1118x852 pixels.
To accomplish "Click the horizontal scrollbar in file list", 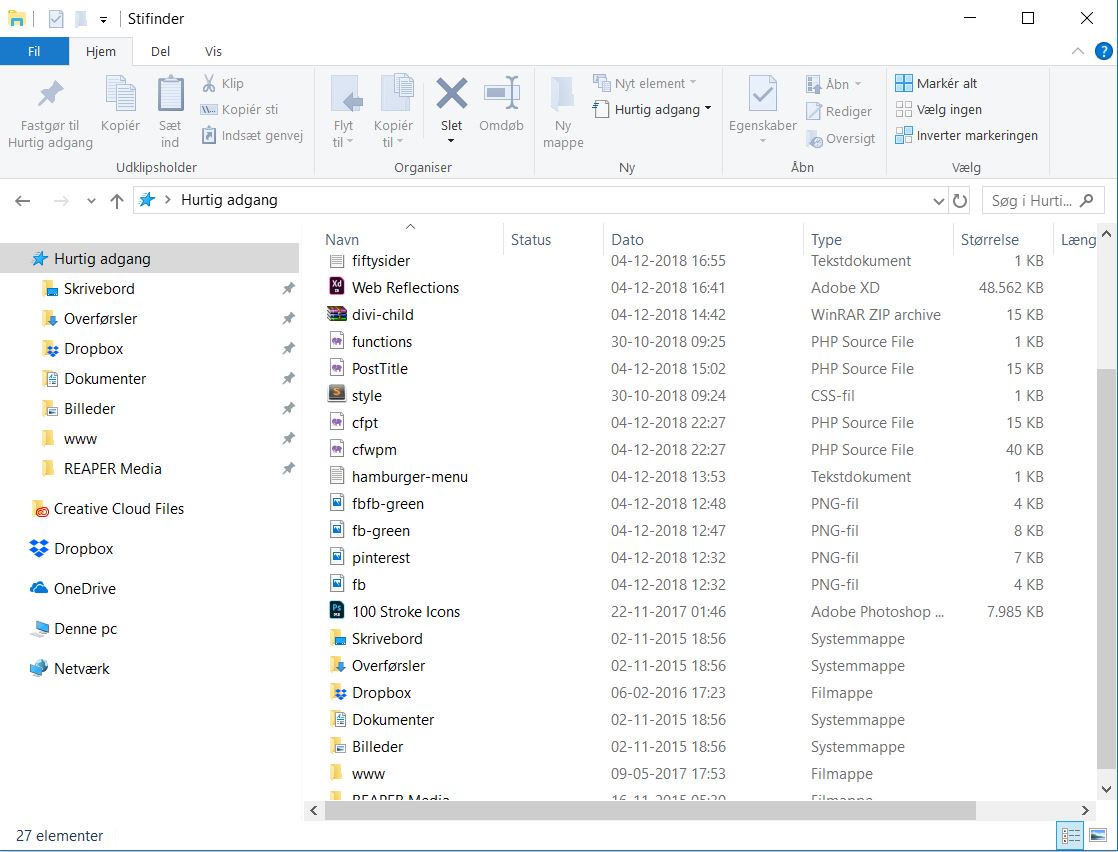I will coord(650,810).
